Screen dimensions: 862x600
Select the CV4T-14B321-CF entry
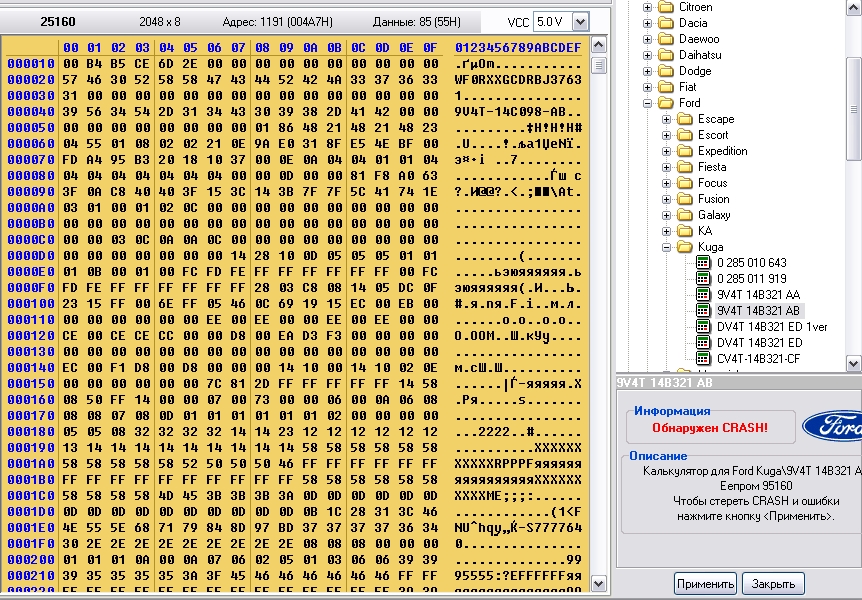click(758, 359)
